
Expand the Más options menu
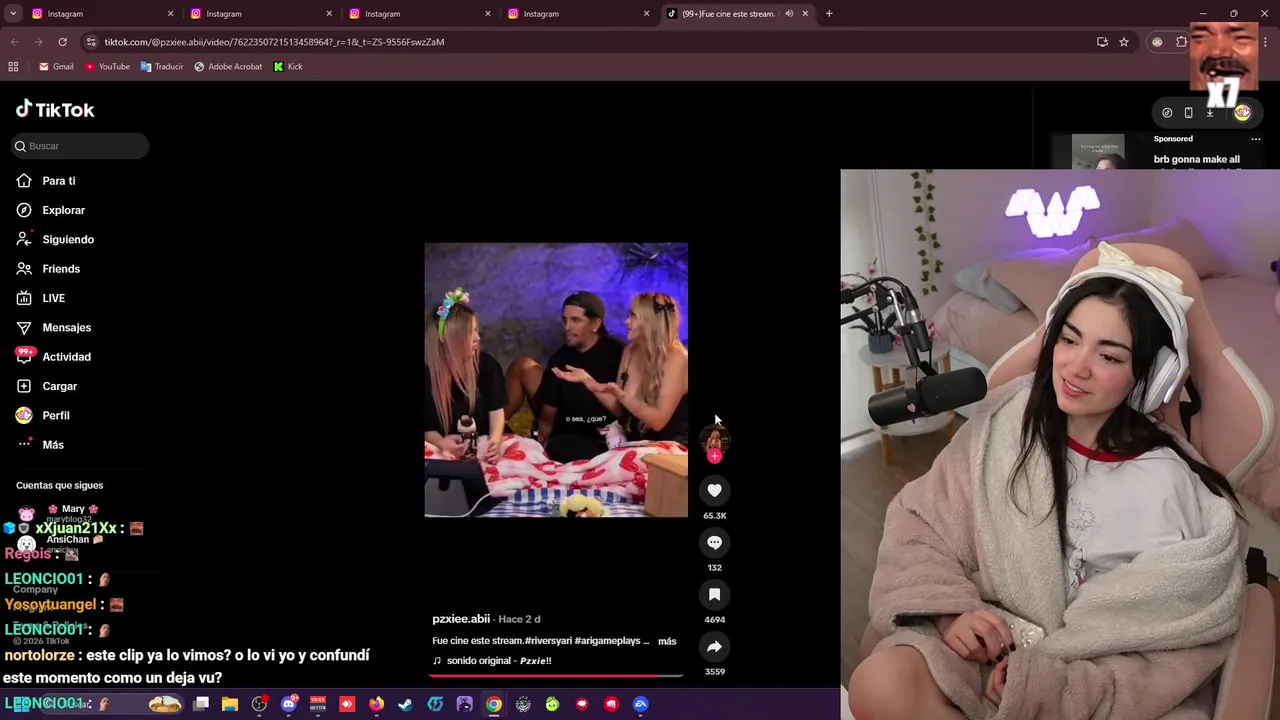40,445
